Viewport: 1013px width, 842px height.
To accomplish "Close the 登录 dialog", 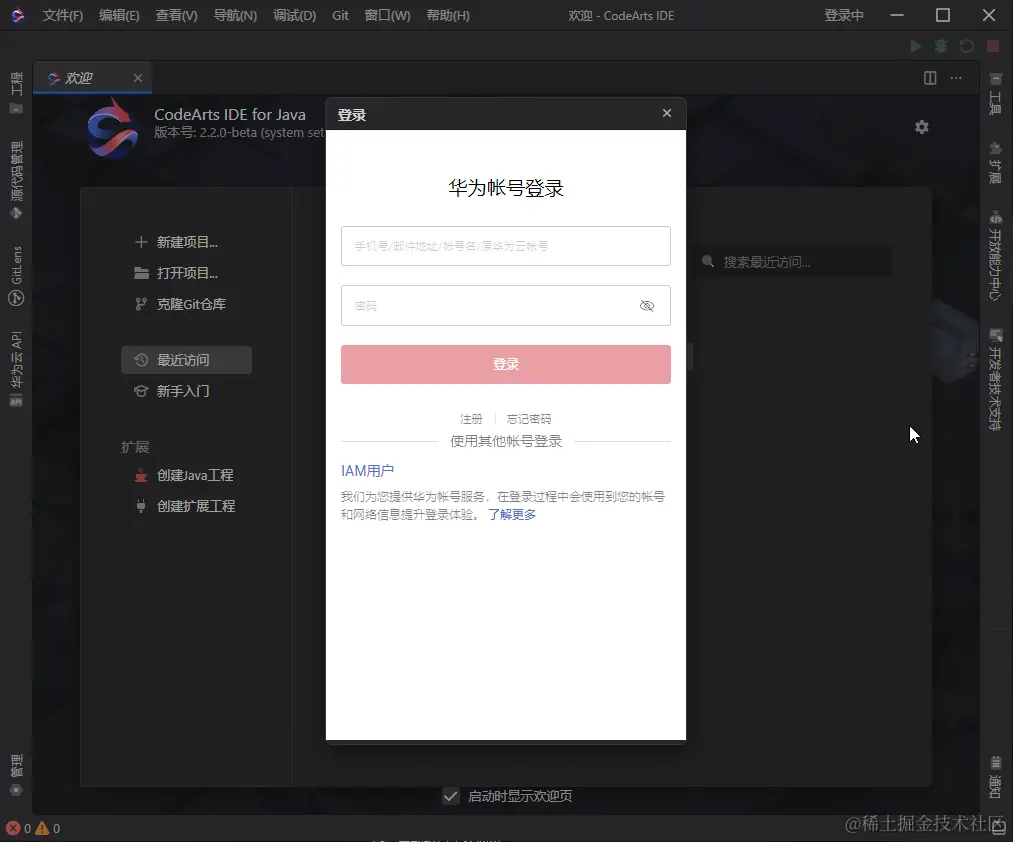I will [667, 113].
